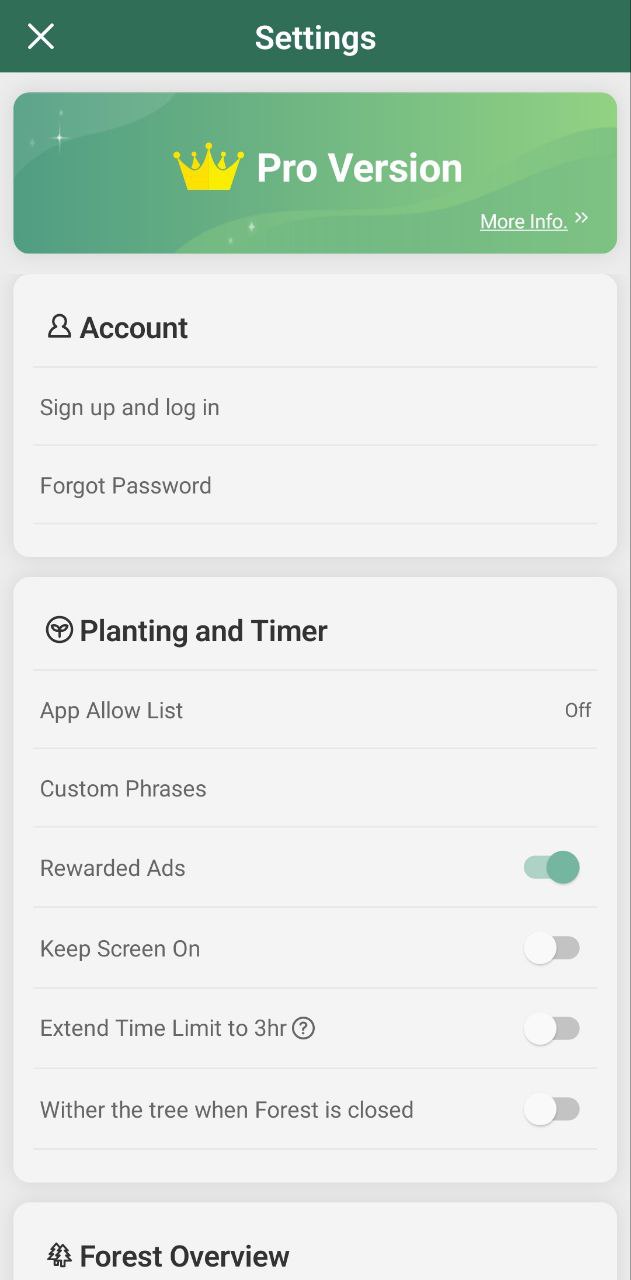Turn on Extend Time Limit to 3hr
The width and height of the screenshot is (631, 1280).
point(552,1028)
